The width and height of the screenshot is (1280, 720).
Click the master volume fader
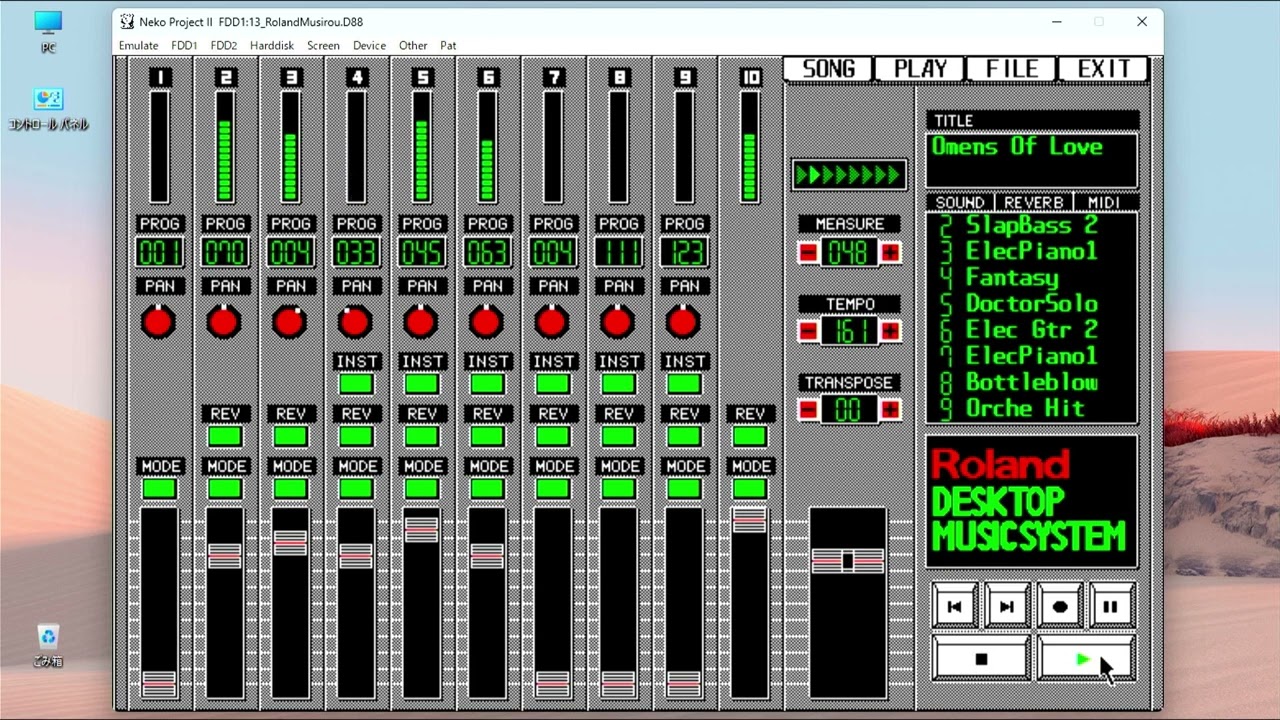point(847,561)
